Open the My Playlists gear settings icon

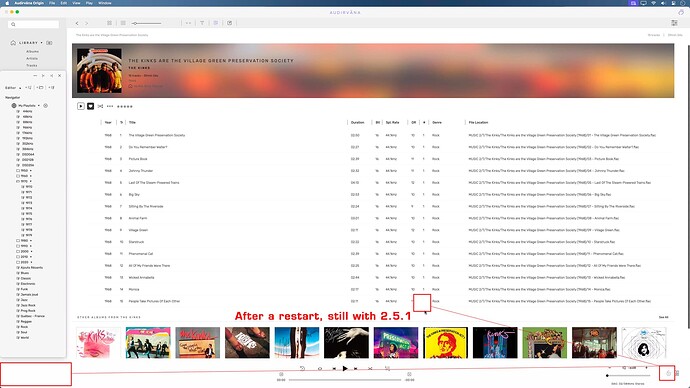coord(45,106)
